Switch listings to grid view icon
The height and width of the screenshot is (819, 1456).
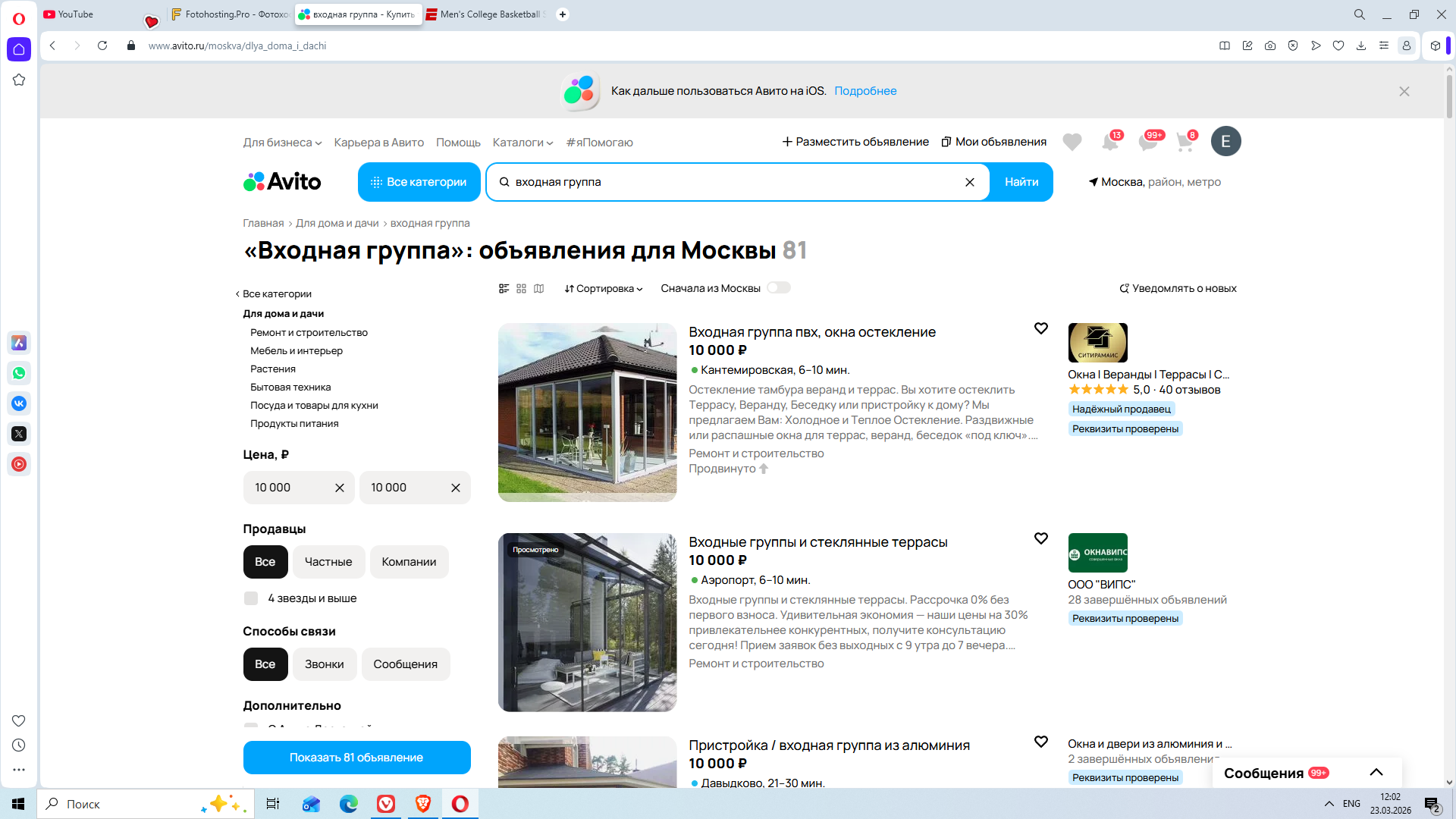pyautogui.click(x=521, y=289)
